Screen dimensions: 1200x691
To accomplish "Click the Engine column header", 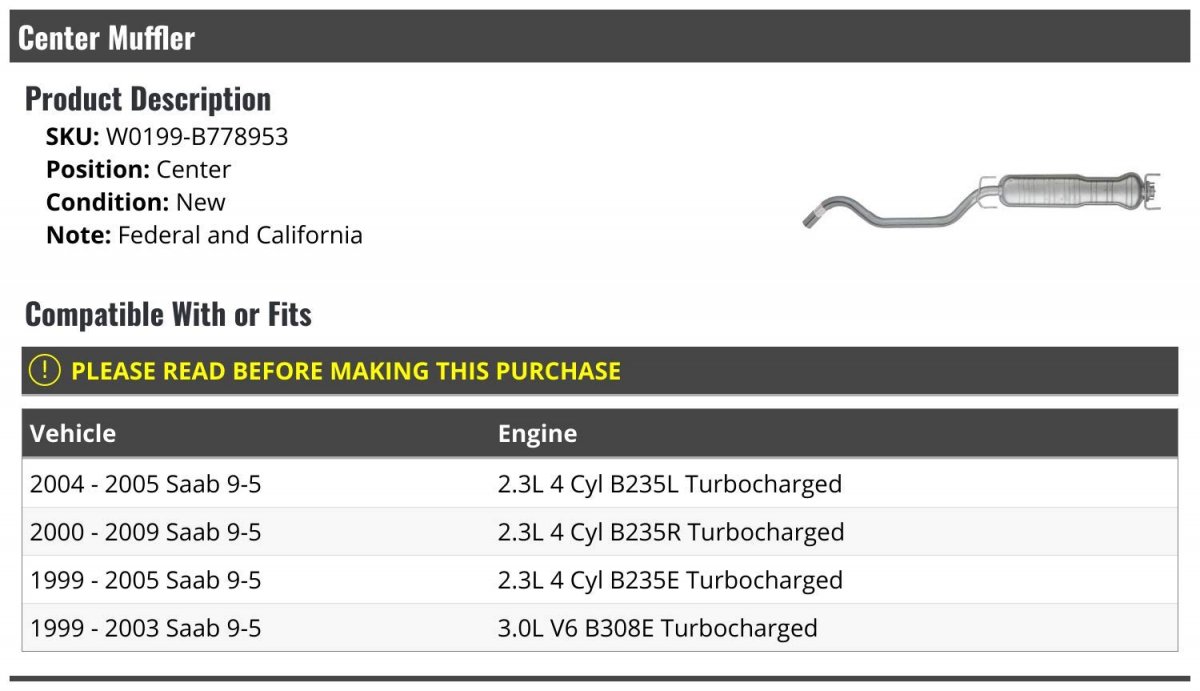I will tap(537, 434).
